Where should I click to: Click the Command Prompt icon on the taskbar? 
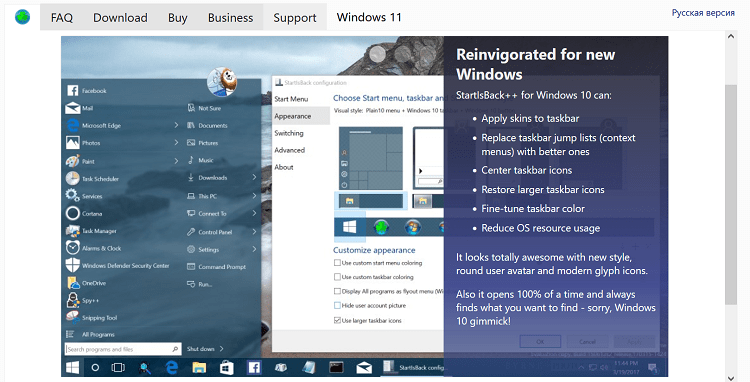click(336, 367)
